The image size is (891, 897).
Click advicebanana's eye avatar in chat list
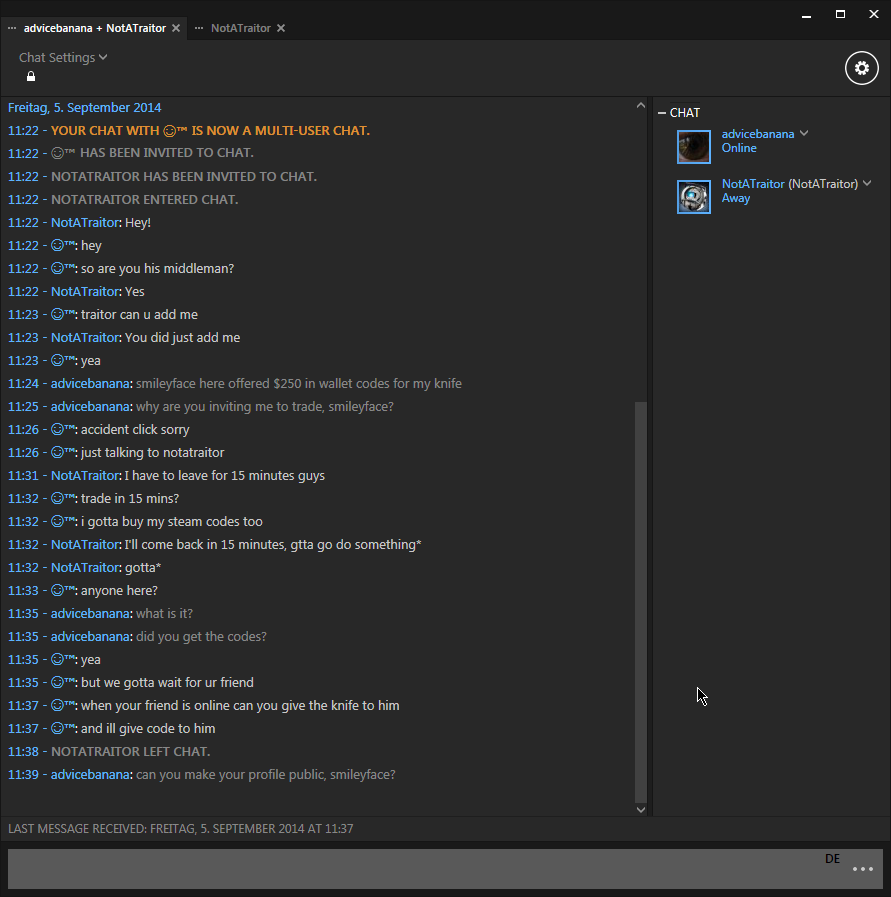694,146
